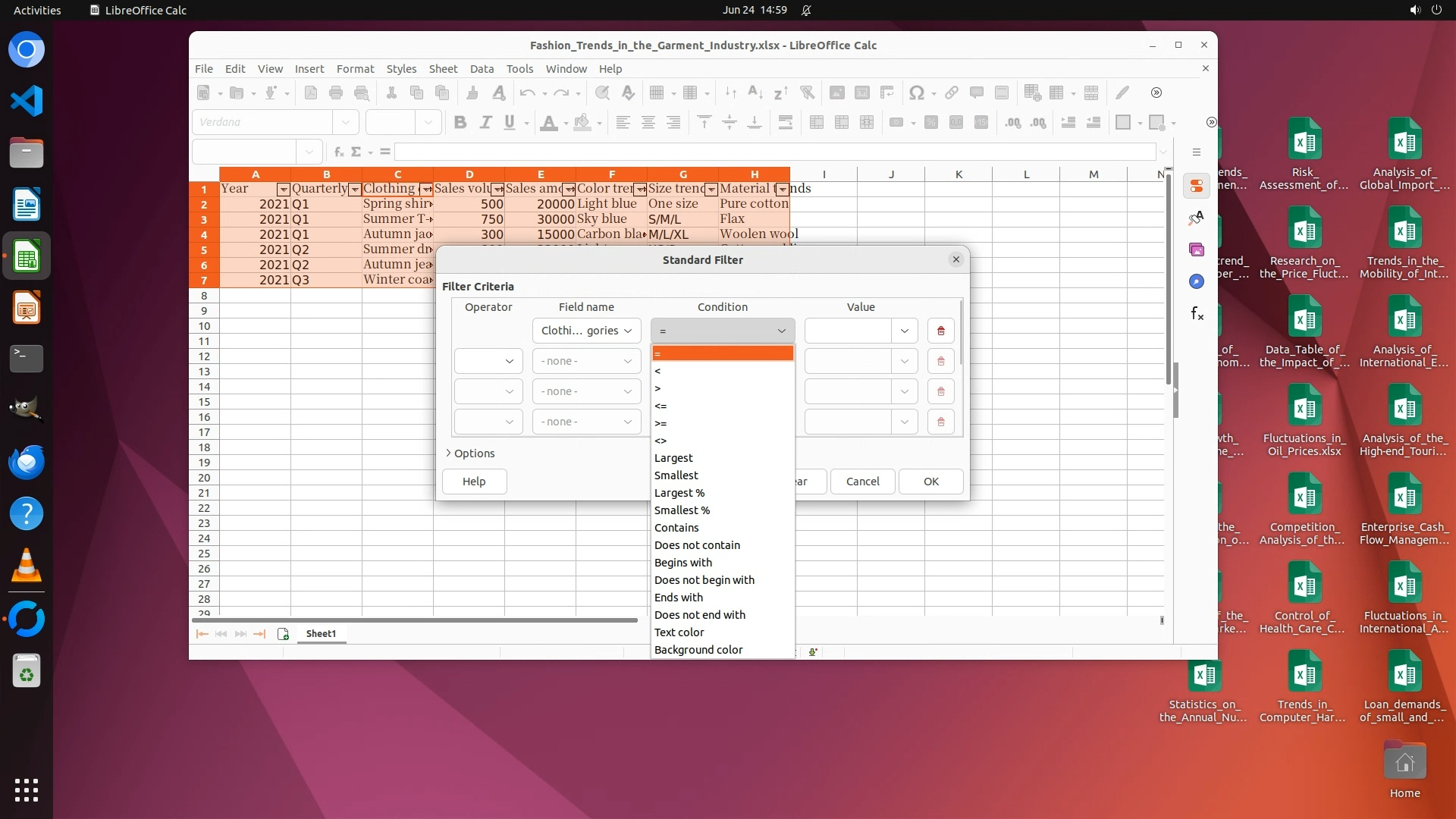This screenshot has width=1456, height=819.
Task: Select 'Contains' from the condition list
Action: coord(676,528)
